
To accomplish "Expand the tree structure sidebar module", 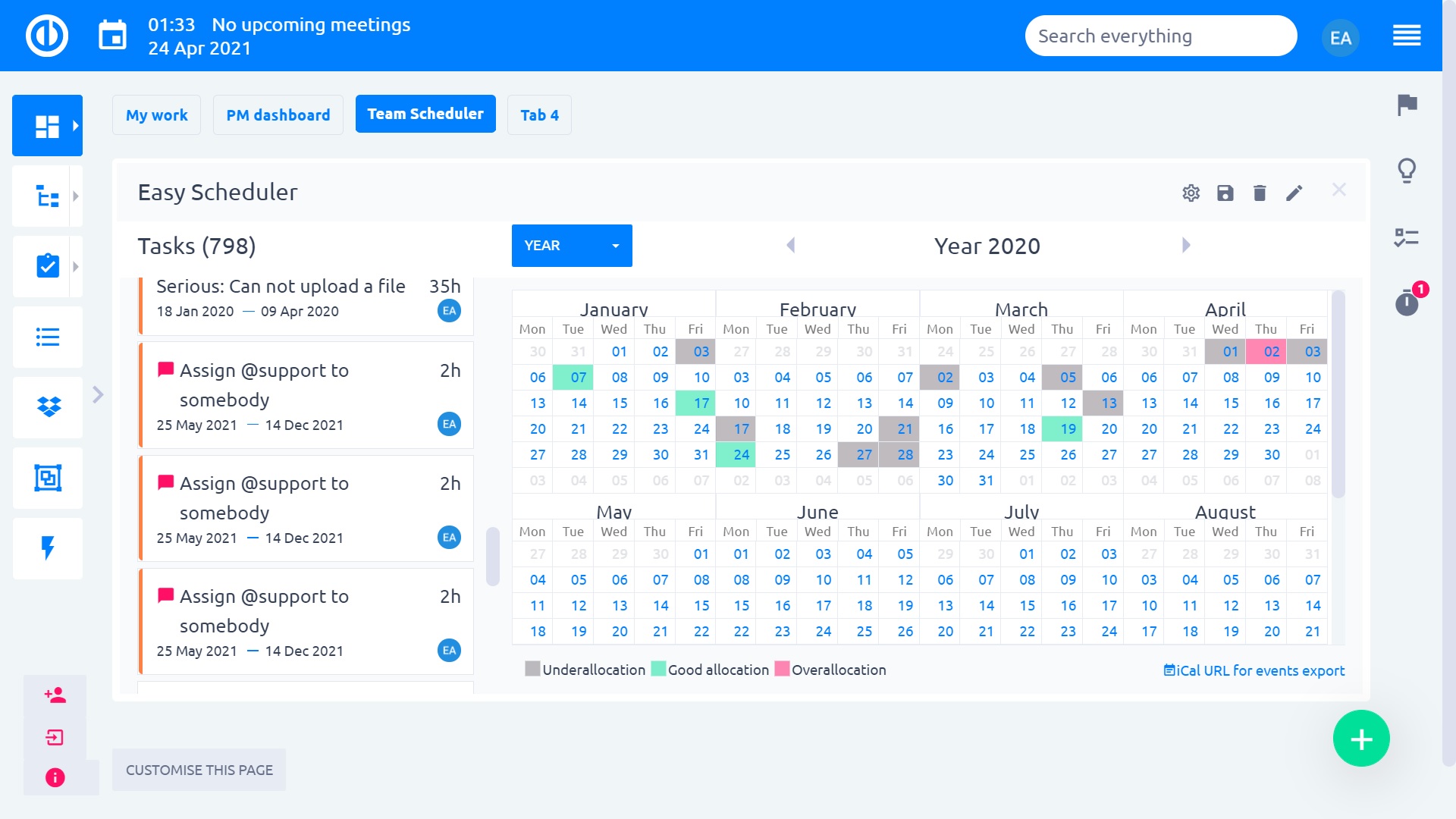I will point(47,196).
